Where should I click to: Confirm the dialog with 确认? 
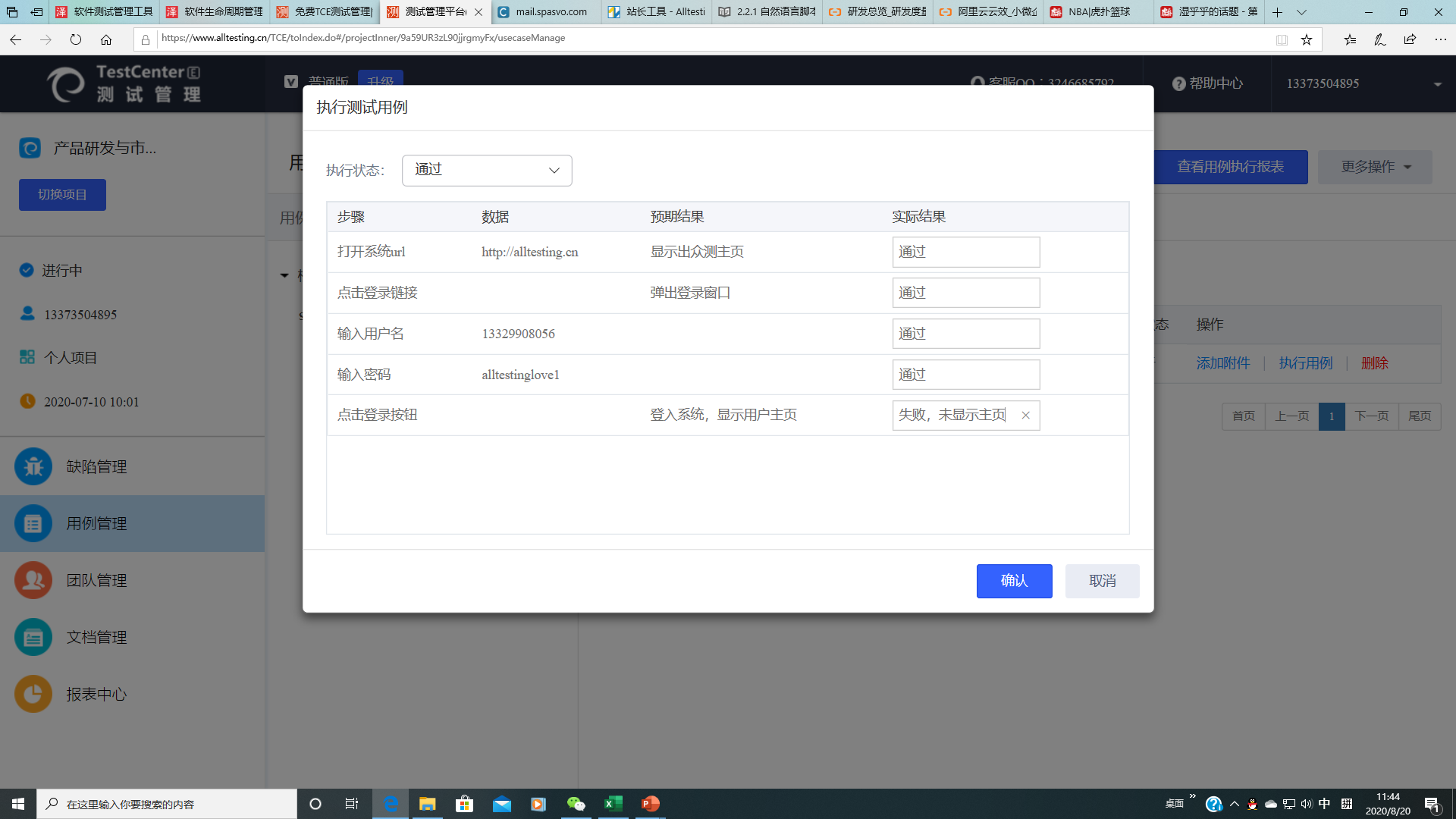tap(1014, 581)
